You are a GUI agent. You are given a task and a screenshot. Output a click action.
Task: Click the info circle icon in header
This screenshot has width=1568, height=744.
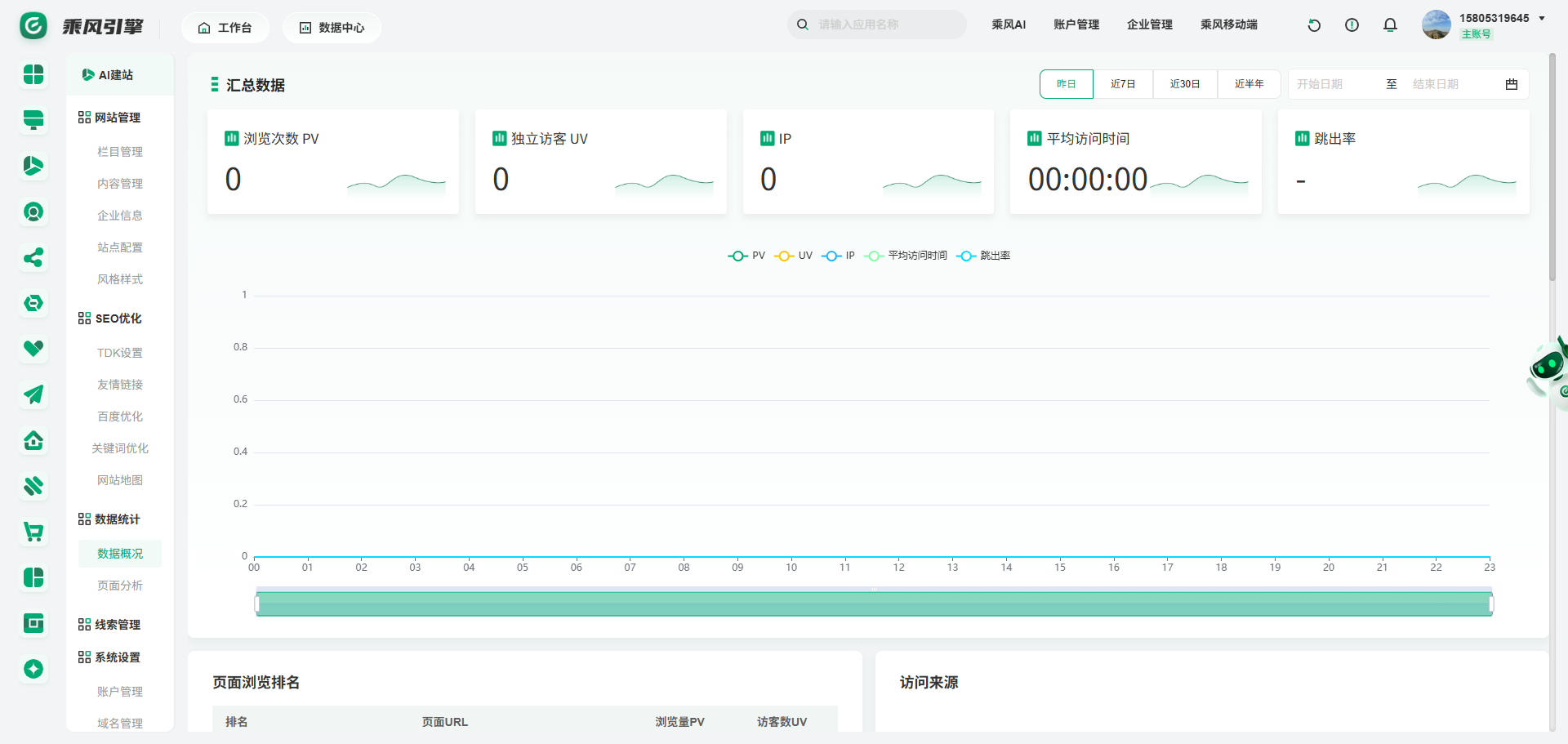(x=1352, y=25)
